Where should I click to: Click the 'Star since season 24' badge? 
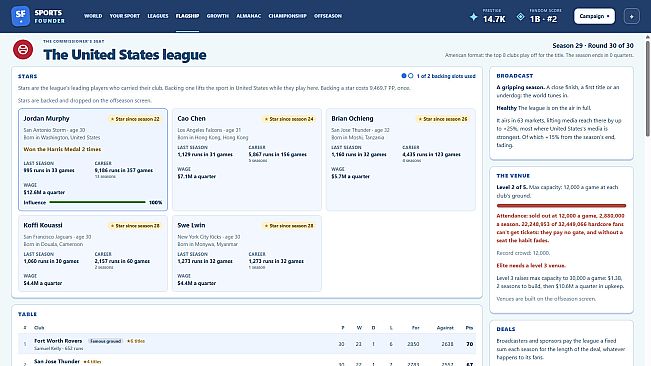pos(289,119)
